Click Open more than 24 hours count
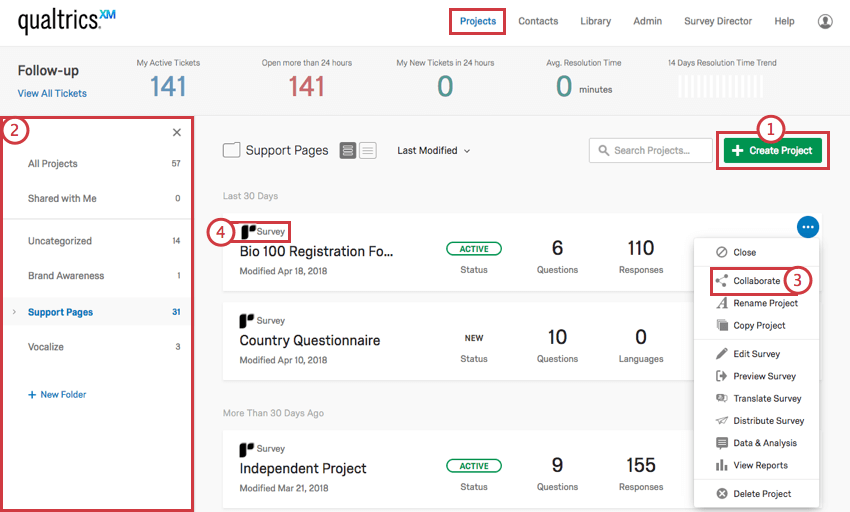 (x=306, y=86)
